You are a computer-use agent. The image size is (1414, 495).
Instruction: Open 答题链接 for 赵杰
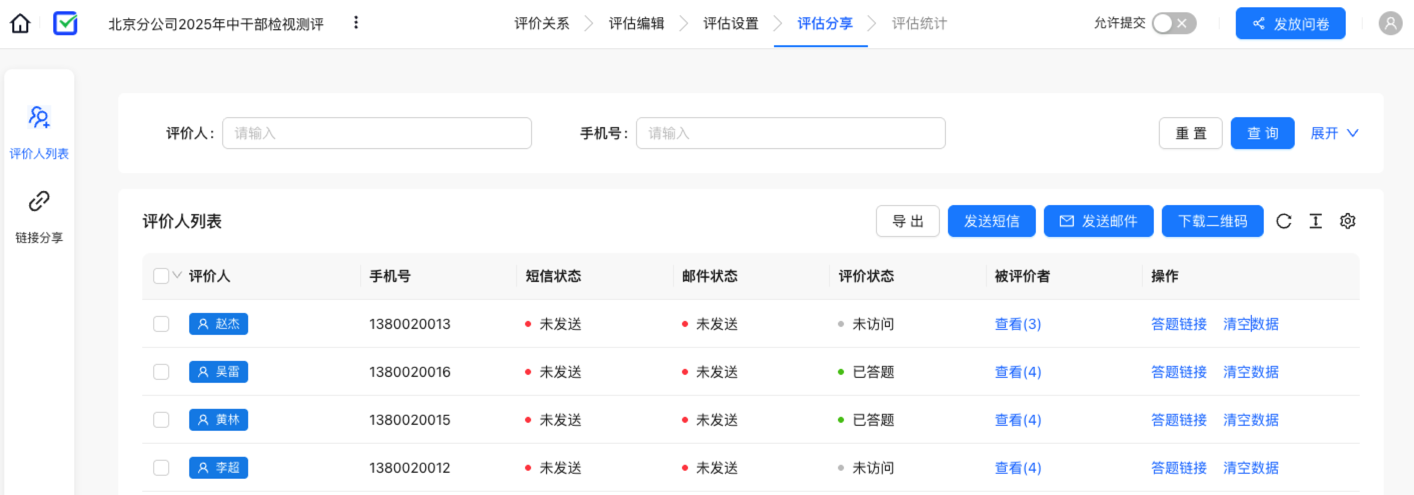1179,324
